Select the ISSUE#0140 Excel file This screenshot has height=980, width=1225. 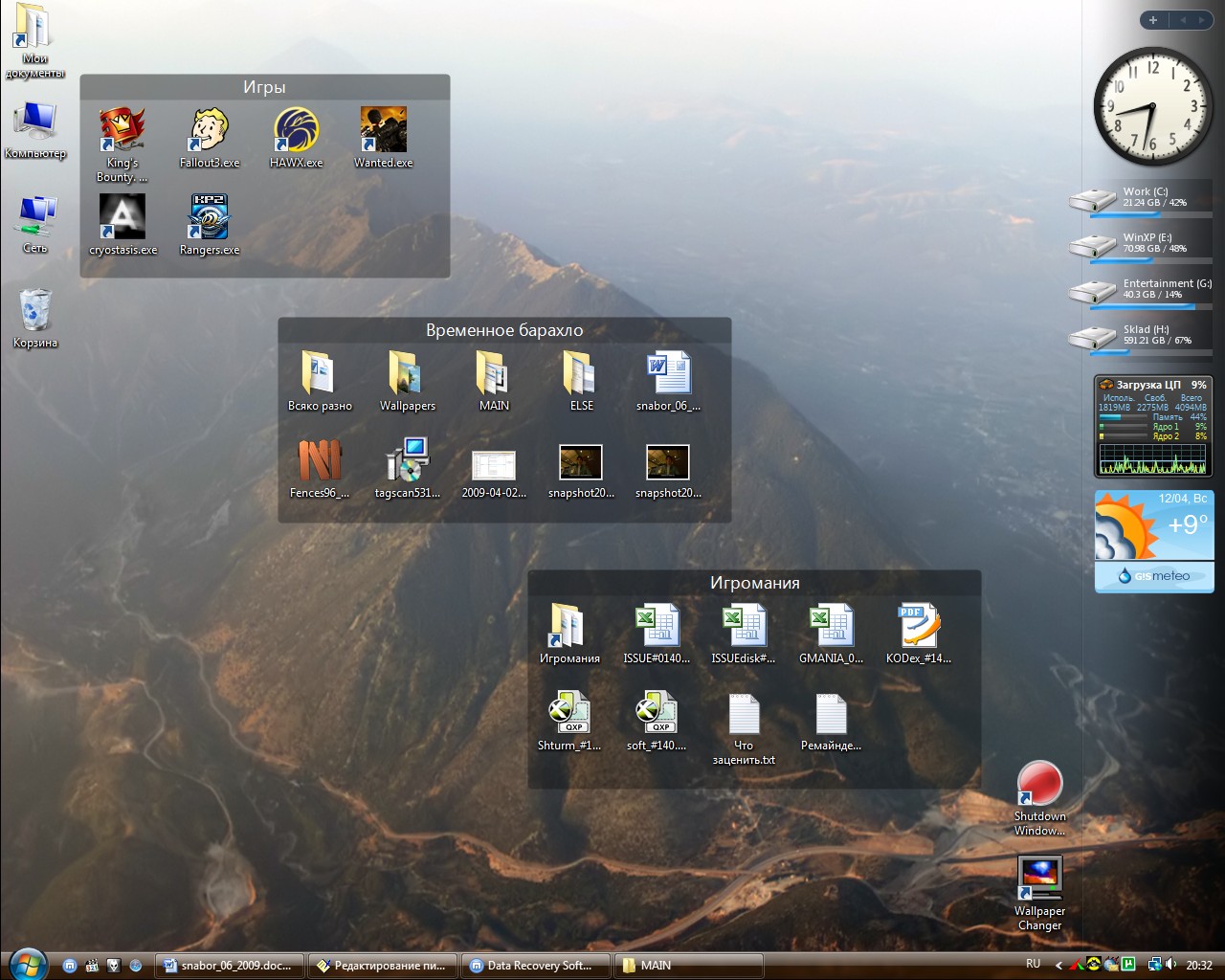(657, 633)
